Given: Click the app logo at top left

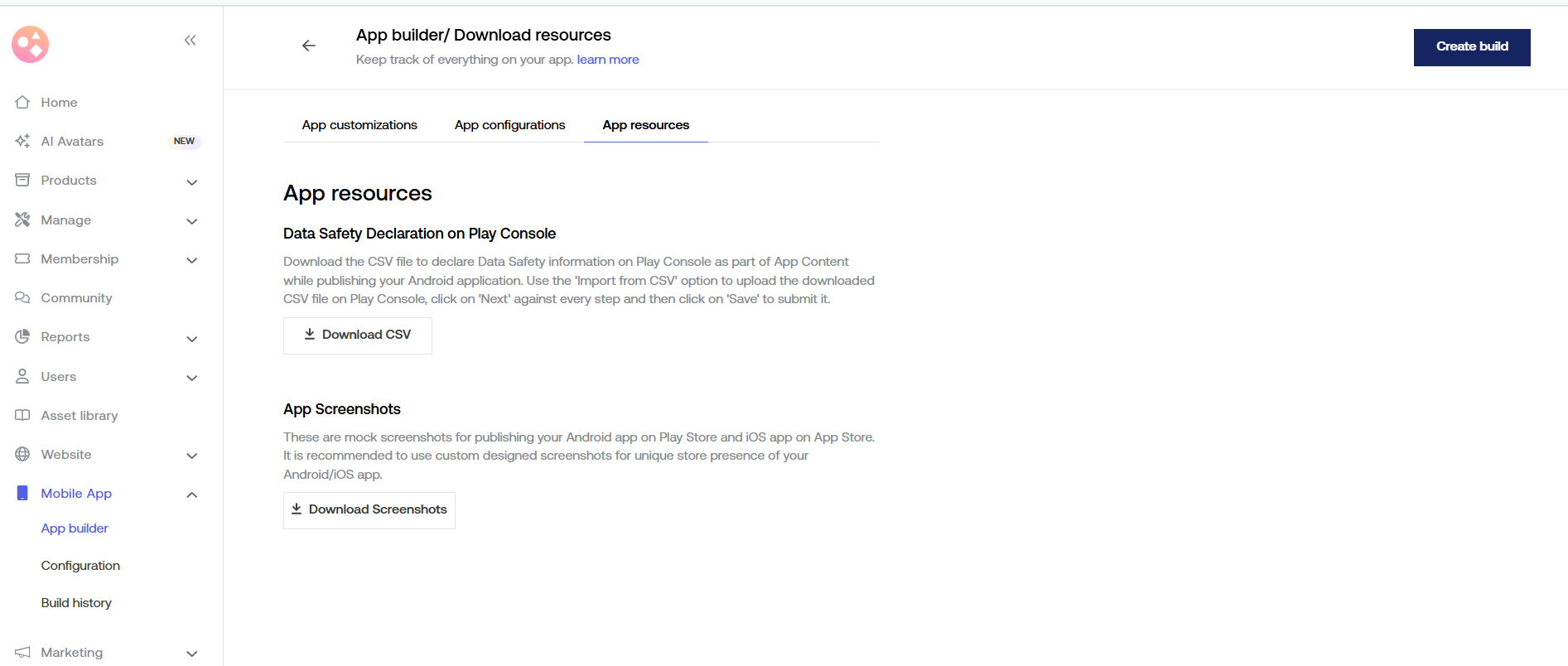Looking at the screenshot, I should pyautogui.click(x=31, y=44).
